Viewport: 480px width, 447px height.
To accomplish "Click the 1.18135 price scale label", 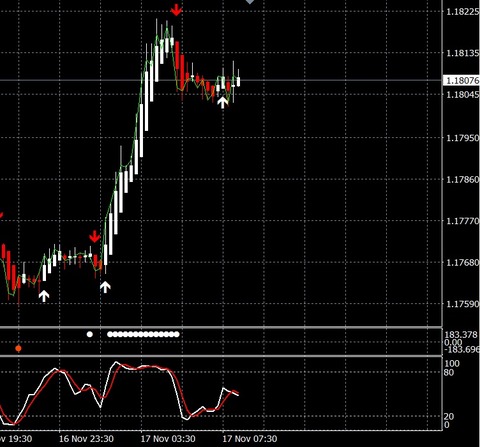I will pyautogui.click(x=463, y=53).
